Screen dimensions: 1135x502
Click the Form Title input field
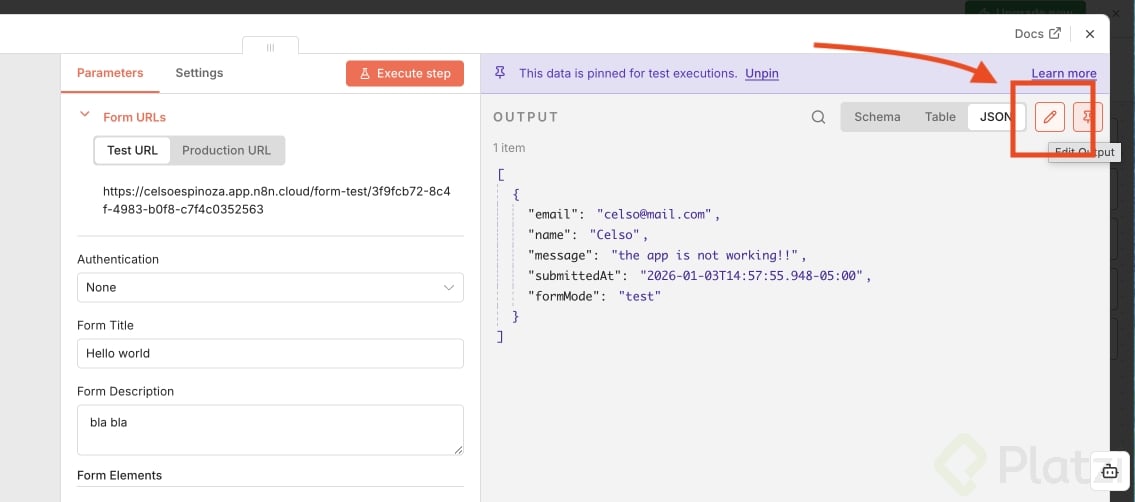click(270, 353)
